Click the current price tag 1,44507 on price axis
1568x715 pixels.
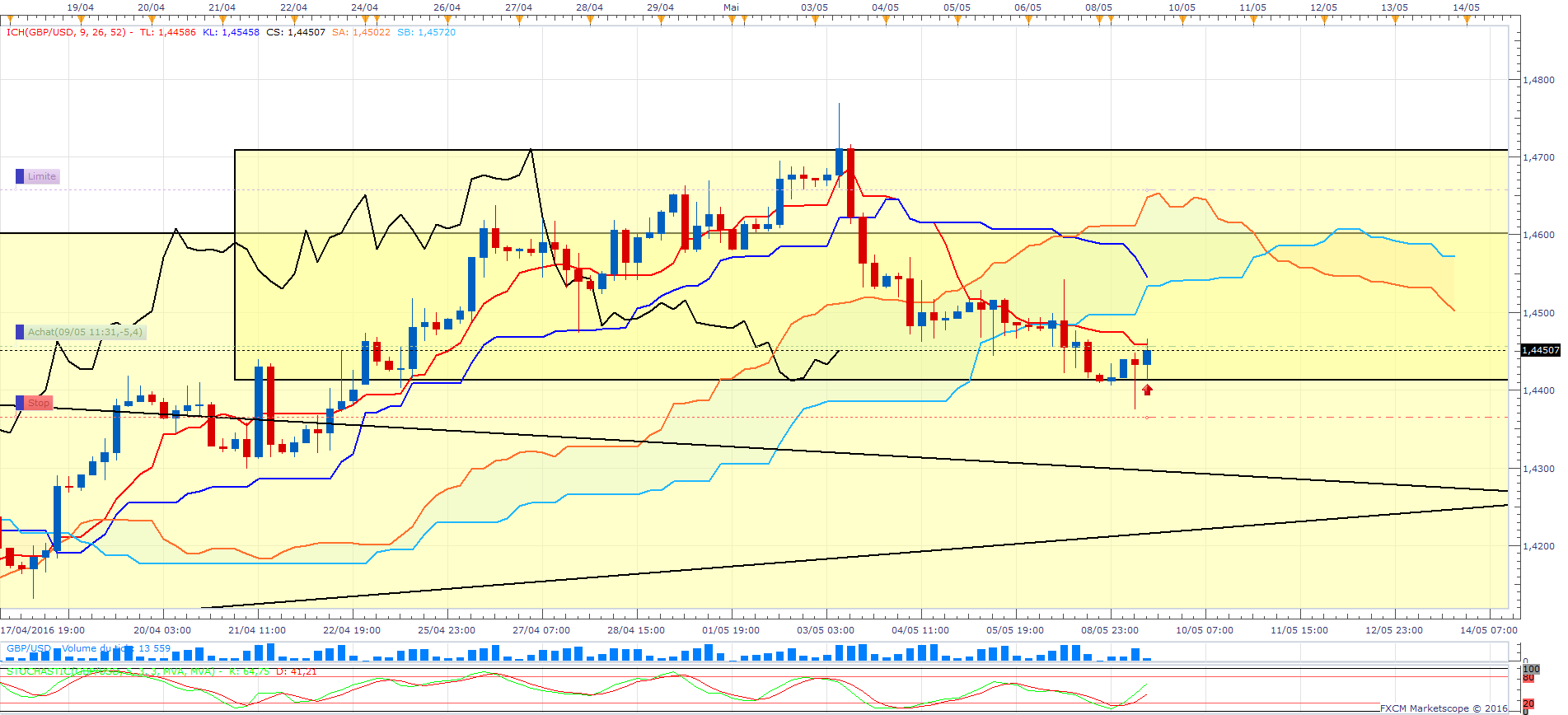click(1540, 350)
